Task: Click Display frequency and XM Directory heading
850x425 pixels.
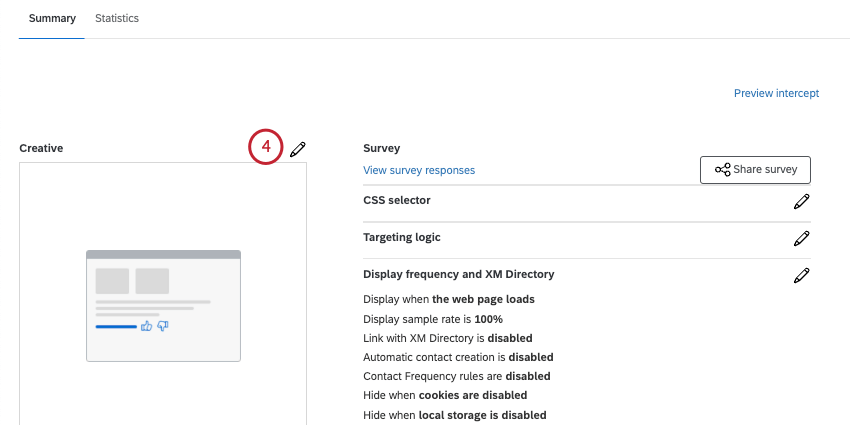Action: click(459, 274)
